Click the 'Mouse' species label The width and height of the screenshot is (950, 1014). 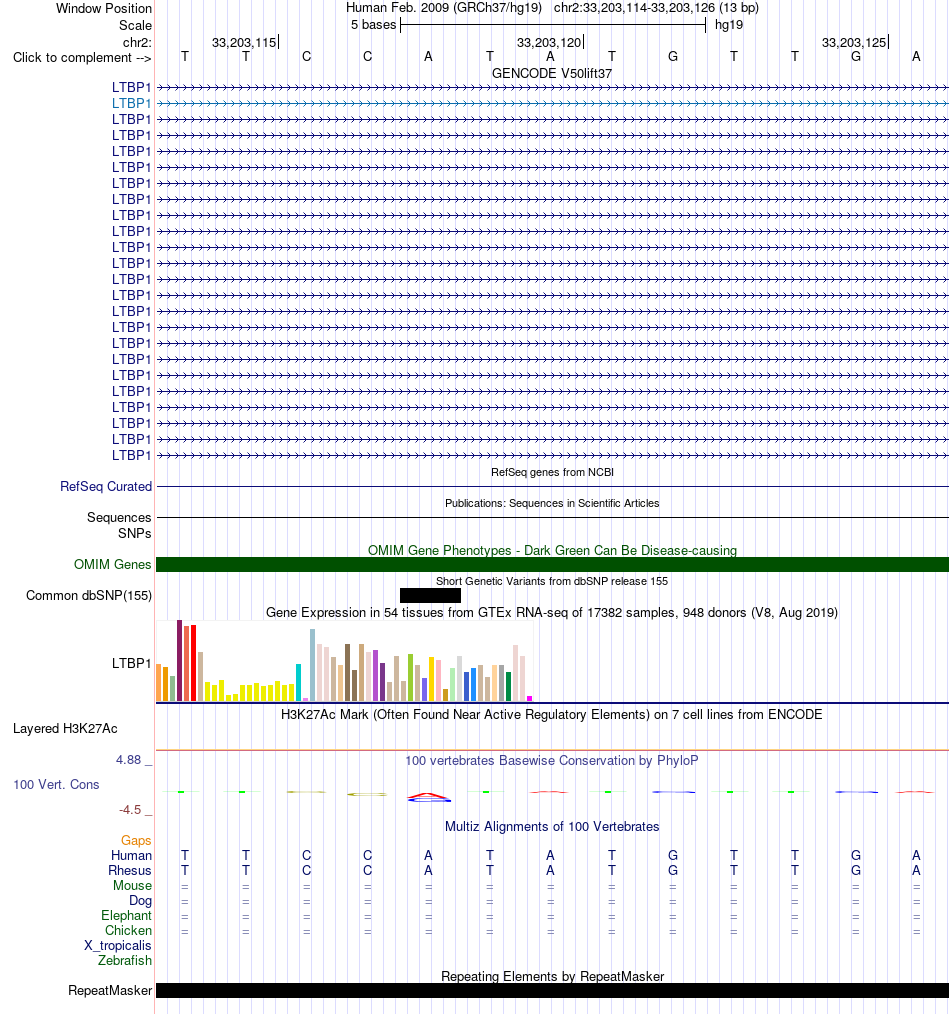pyautogui.click(x=133, y=885)
